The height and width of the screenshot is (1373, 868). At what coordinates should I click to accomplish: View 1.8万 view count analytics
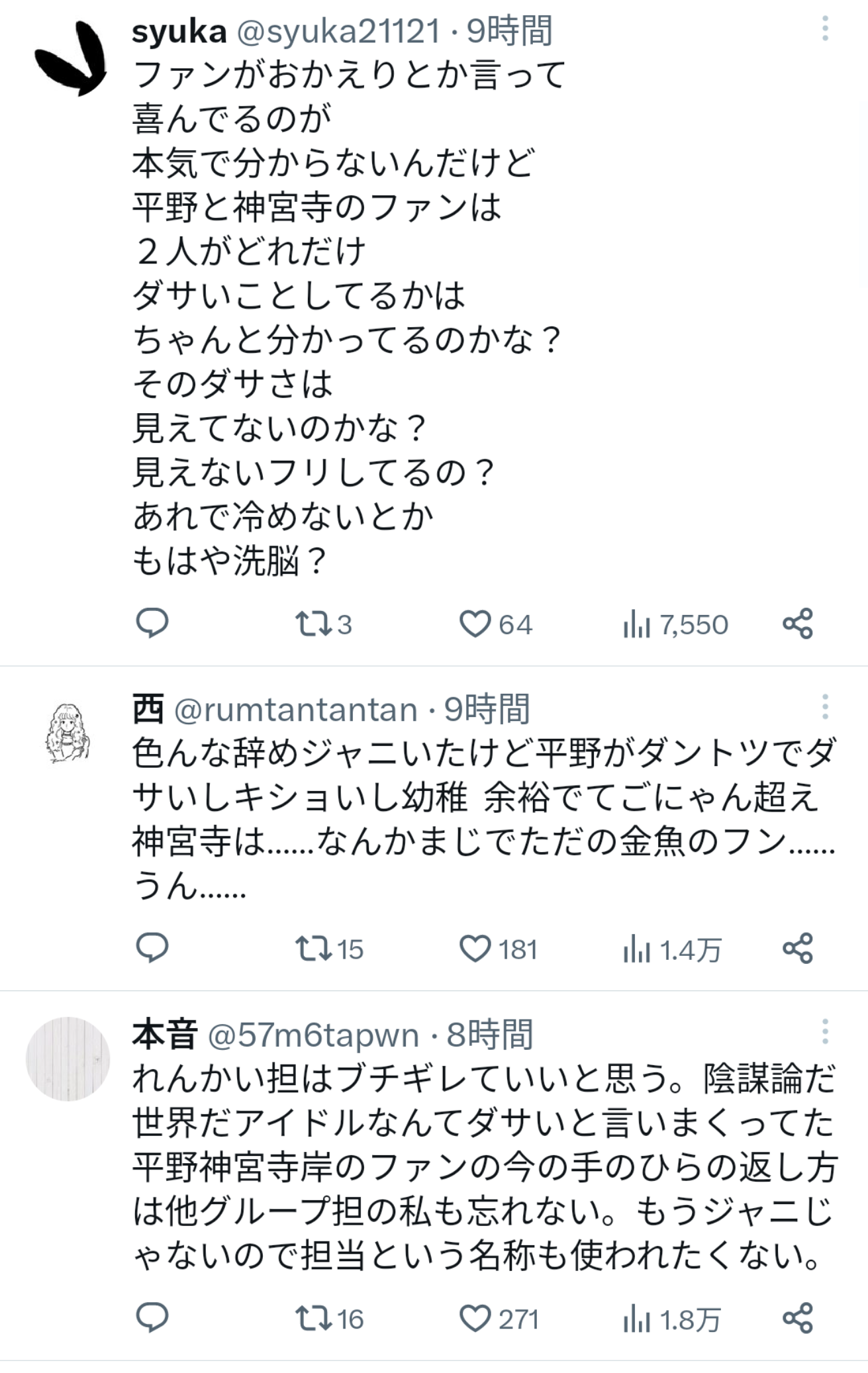coord(671,1319)
